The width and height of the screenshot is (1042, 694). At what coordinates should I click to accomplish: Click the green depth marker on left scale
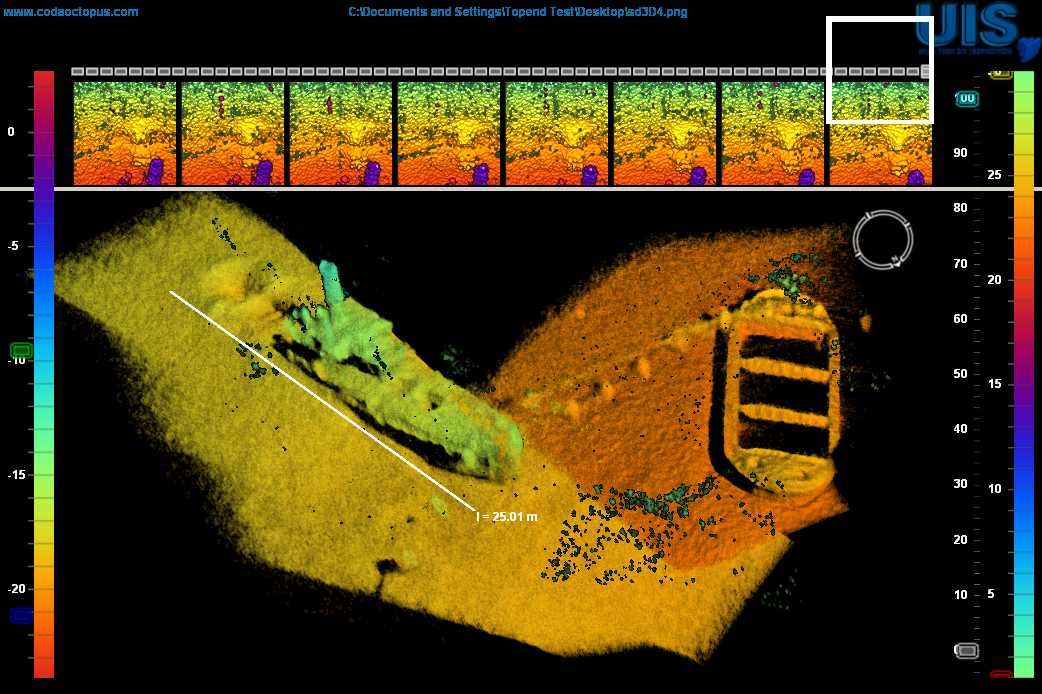click(22, 350)
